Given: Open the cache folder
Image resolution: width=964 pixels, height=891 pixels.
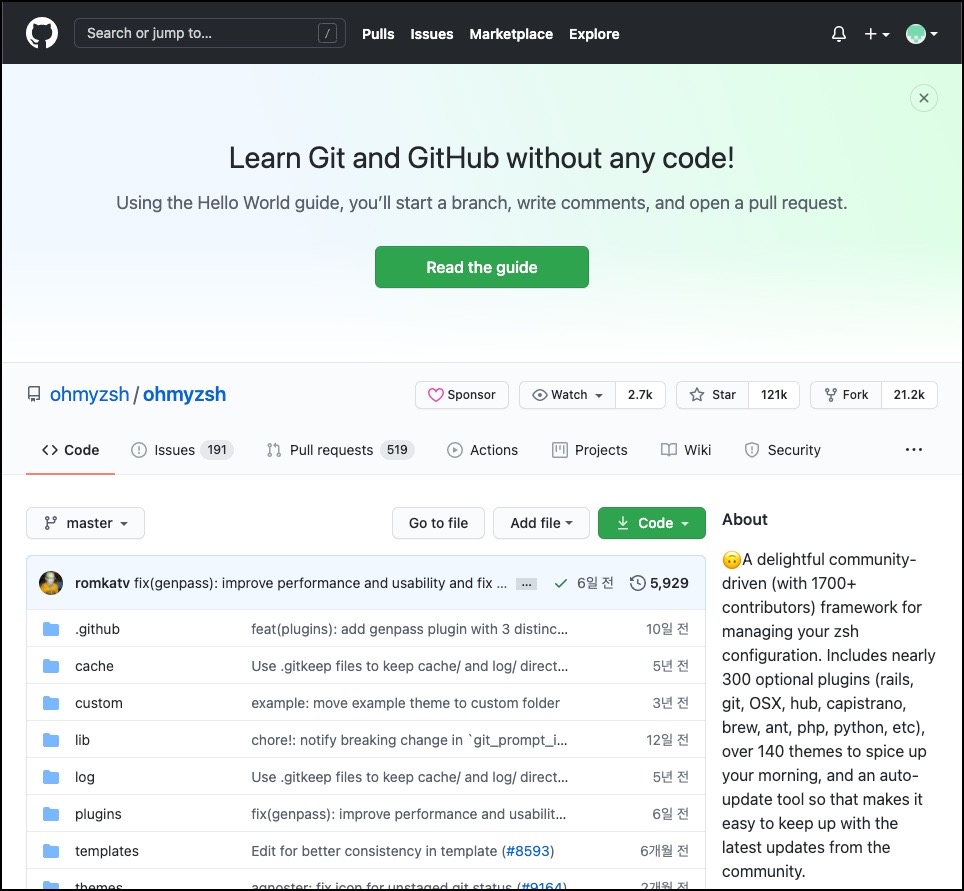Looking at the screenshot, I should (94, 666).
